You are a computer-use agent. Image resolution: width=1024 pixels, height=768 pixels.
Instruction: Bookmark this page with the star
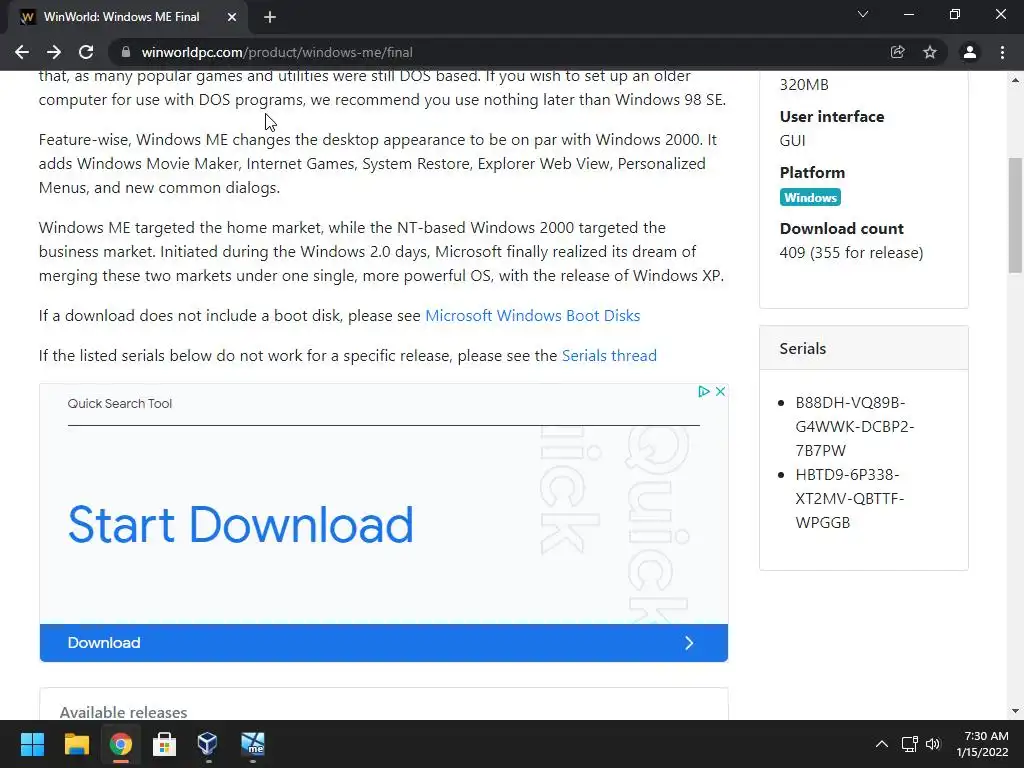tap(930, 52)
